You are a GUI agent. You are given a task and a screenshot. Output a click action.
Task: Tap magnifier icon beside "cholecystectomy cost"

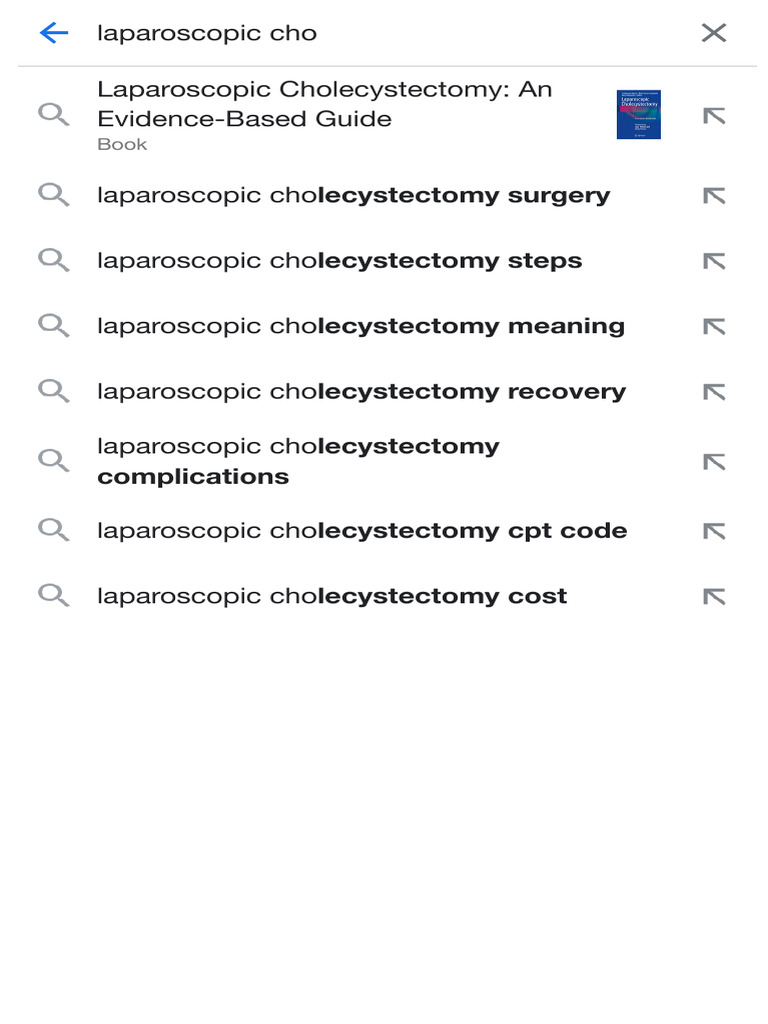point(53,596)
